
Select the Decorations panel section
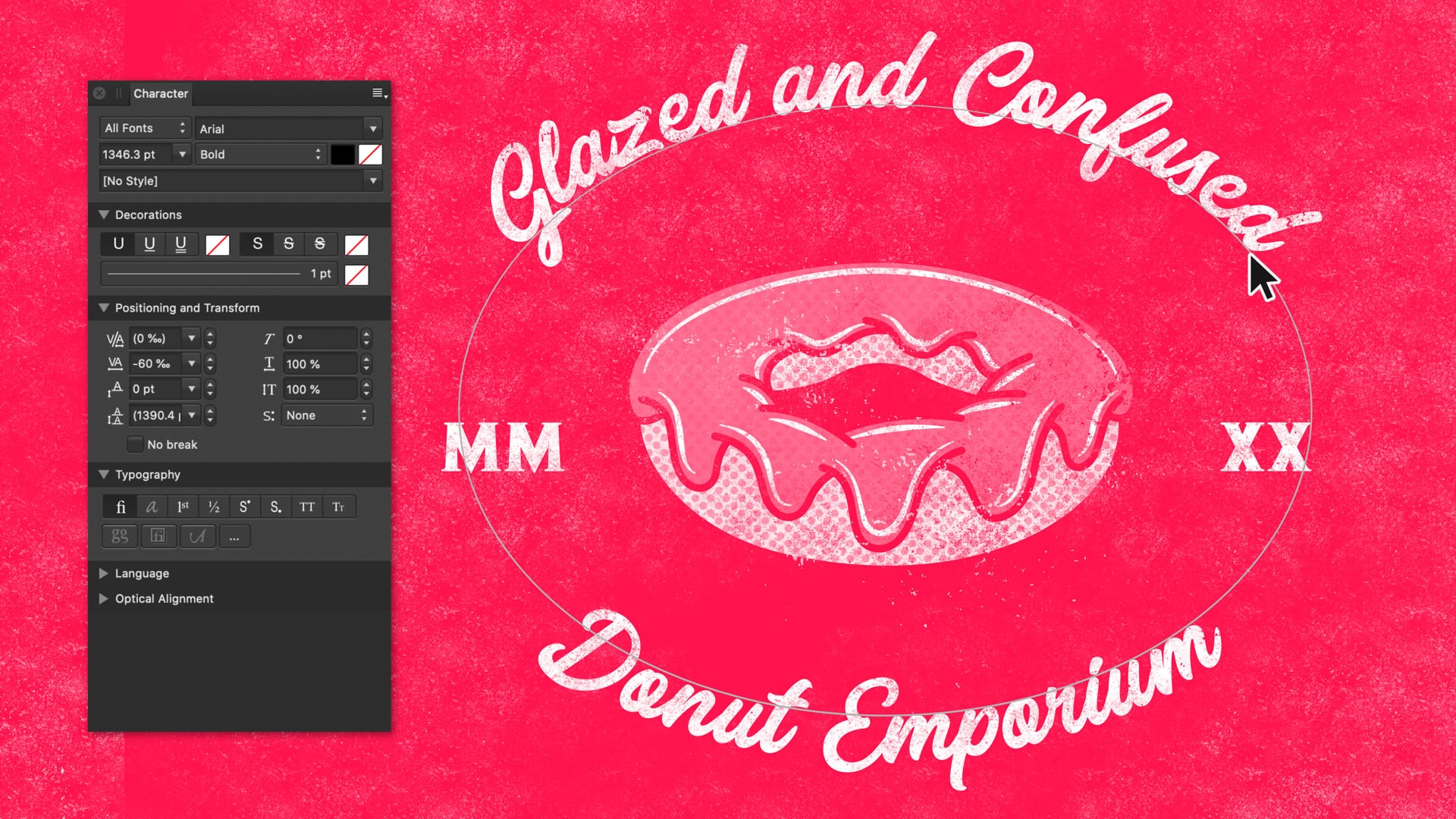tap(148, 214)
